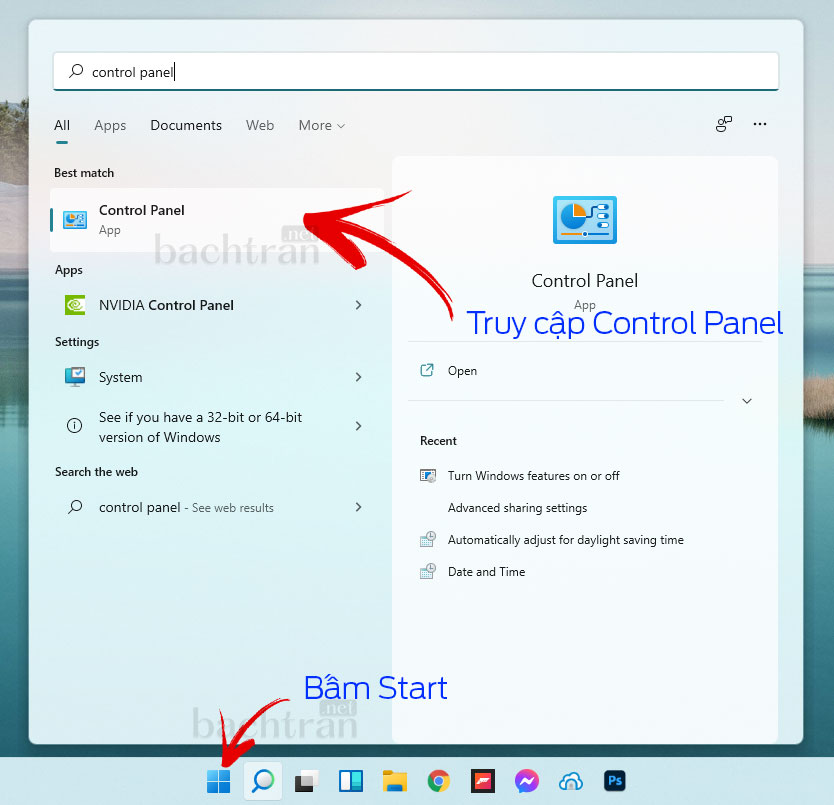The height and width of the screenshot is (805, 834).
Task: Select the All search filter tab
Action: [x=62, y=126]
